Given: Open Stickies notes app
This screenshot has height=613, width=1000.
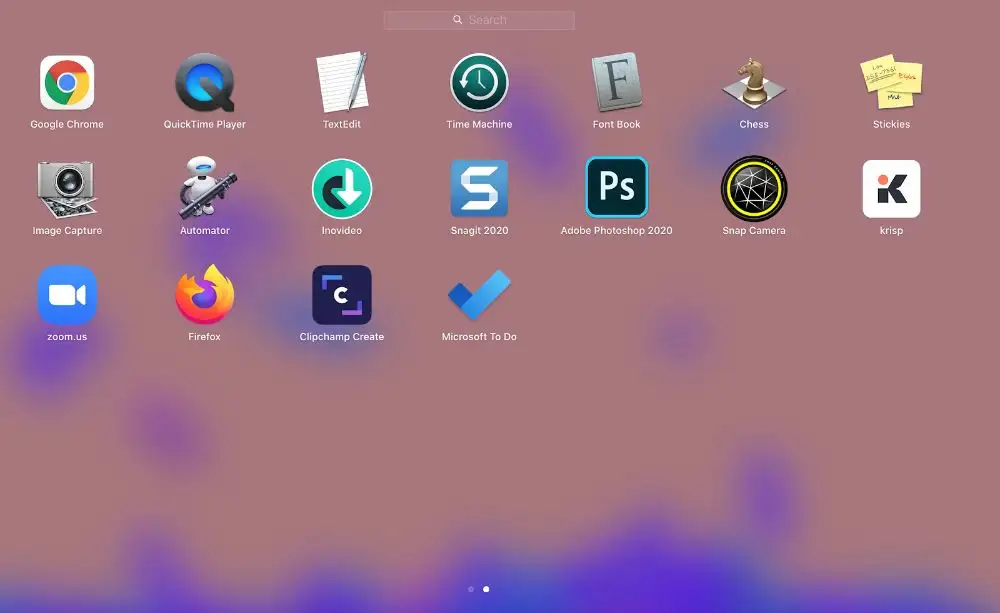Looking at the screenshot, I should coord(891,82).
